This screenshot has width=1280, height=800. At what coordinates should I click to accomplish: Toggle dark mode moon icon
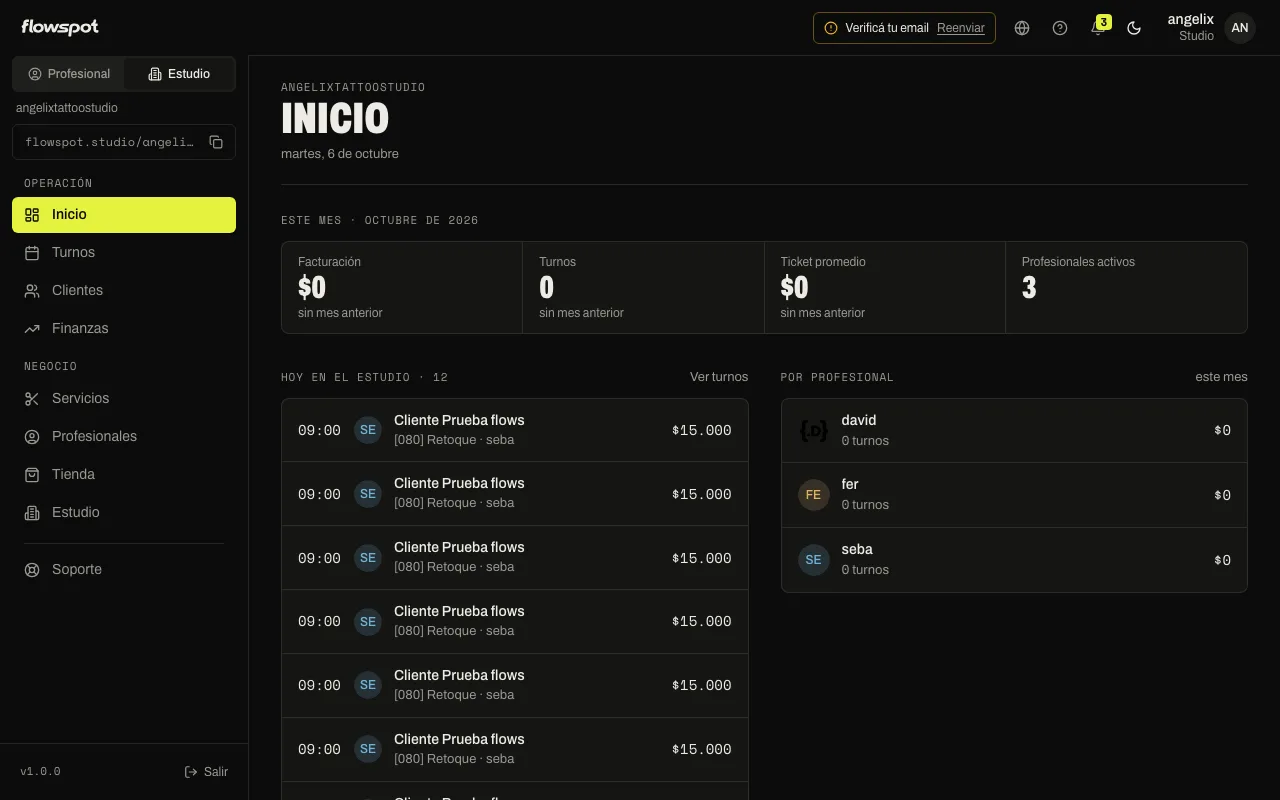coord(1134,28)
